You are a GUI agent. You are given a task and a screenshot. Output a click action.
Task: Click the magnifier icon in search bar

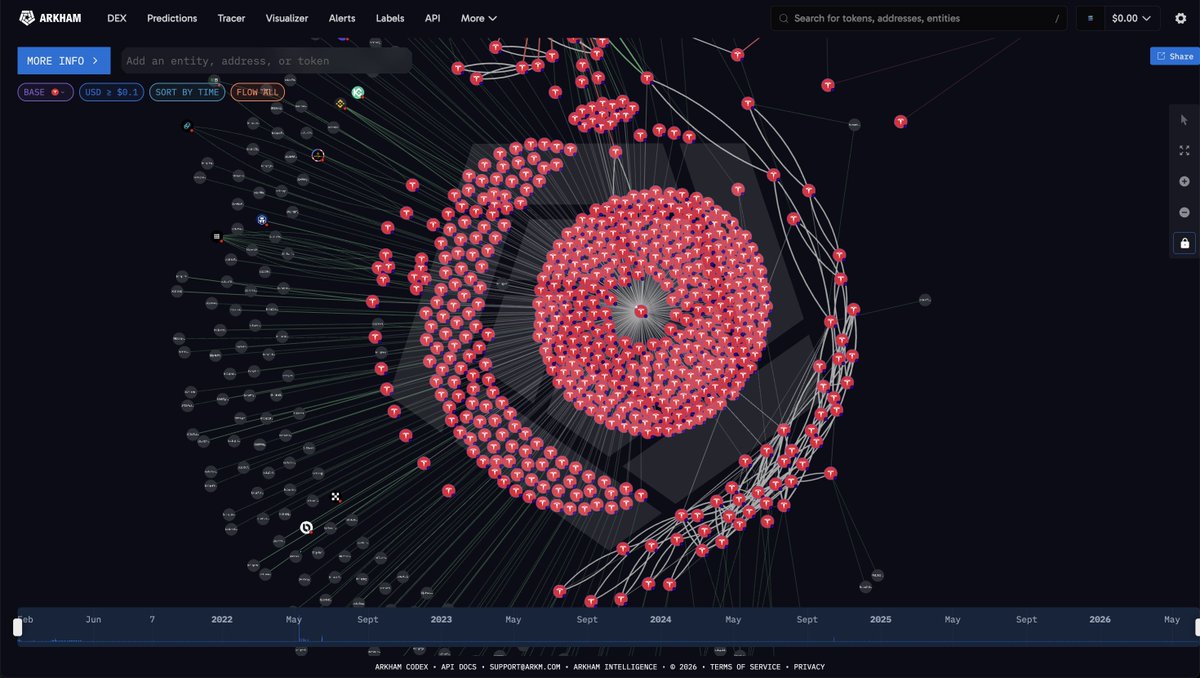tap(784, 18)
